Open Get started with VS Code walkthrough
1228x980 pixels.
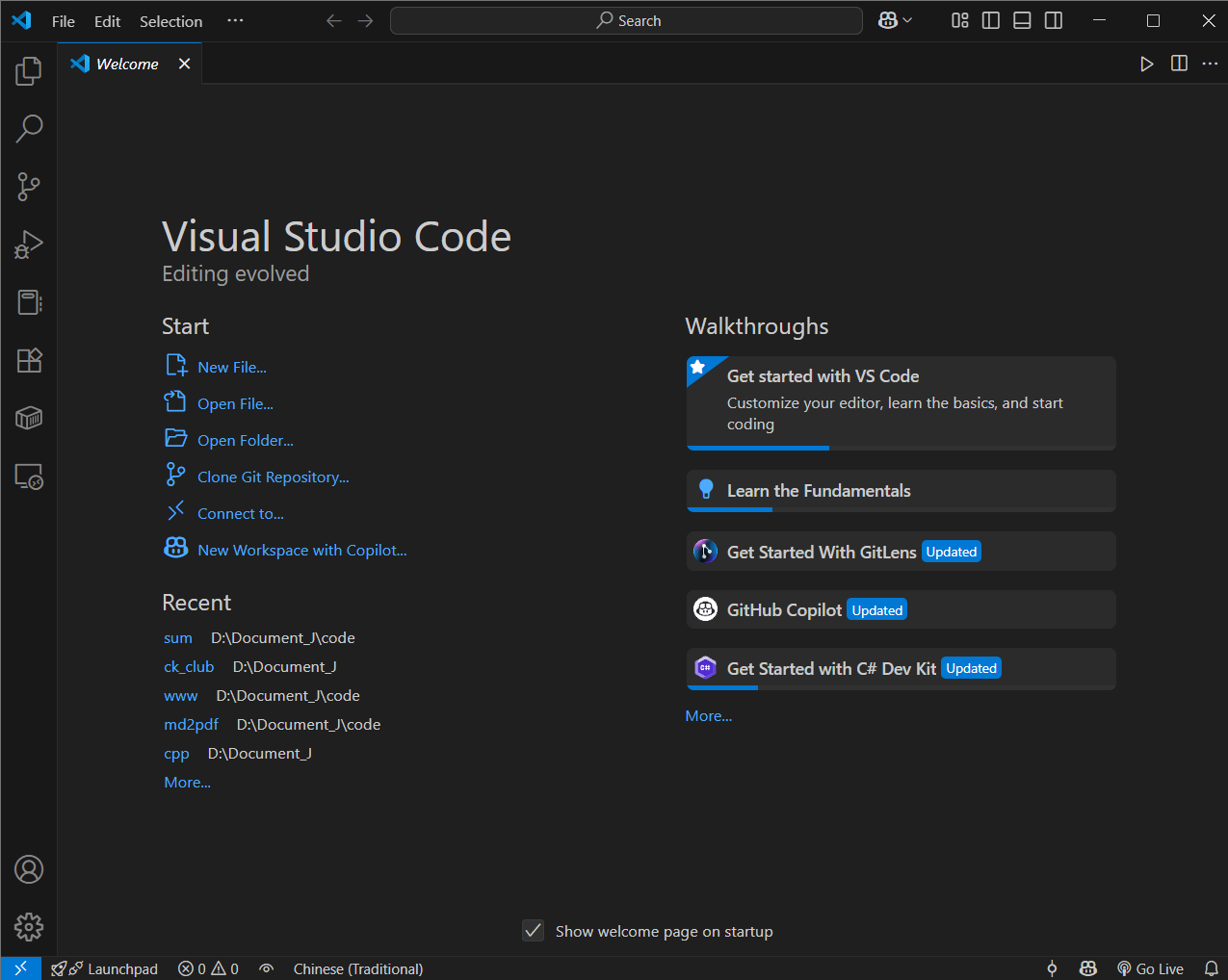[901, 402]
